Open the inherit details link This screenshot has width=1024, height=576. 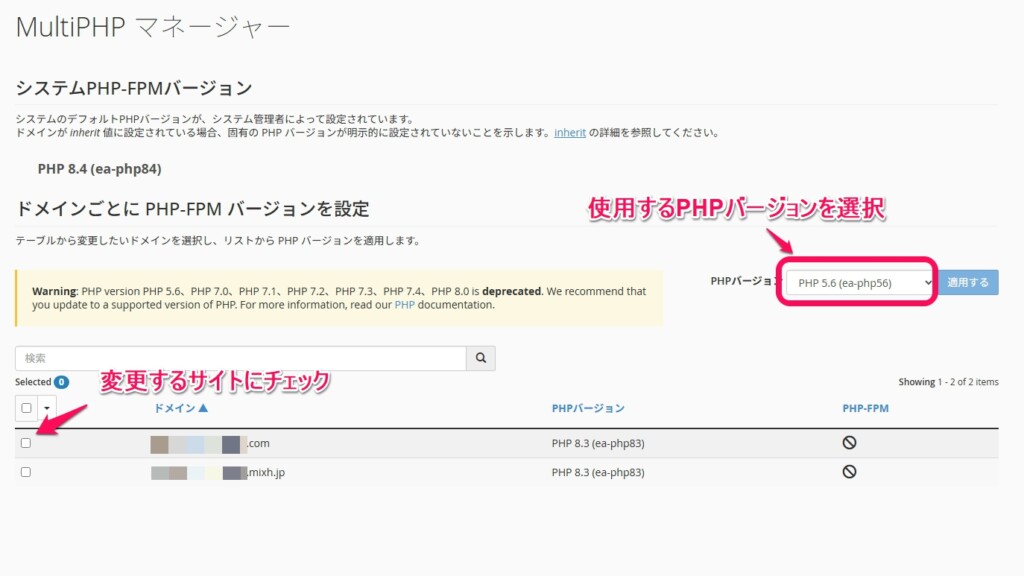pos(569,132)
